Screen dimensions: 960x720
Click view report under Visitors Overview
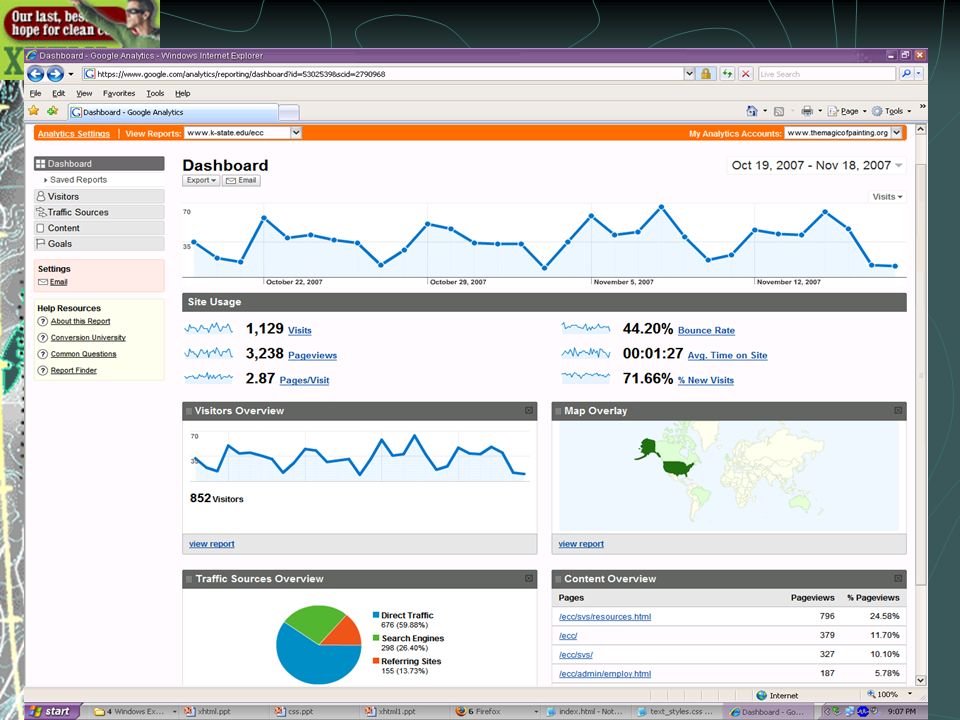click(212, 544)
